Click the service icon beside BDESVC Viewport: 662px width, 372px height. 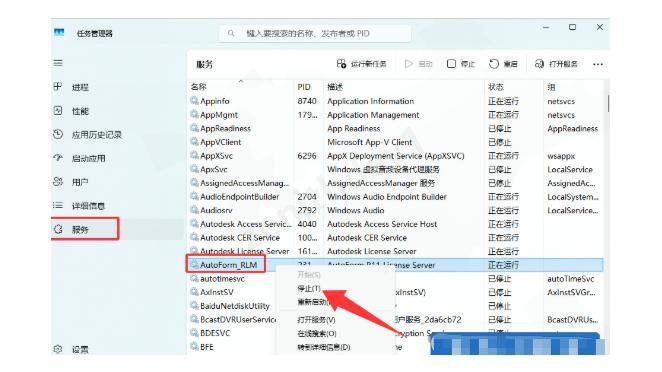point(194,333)
